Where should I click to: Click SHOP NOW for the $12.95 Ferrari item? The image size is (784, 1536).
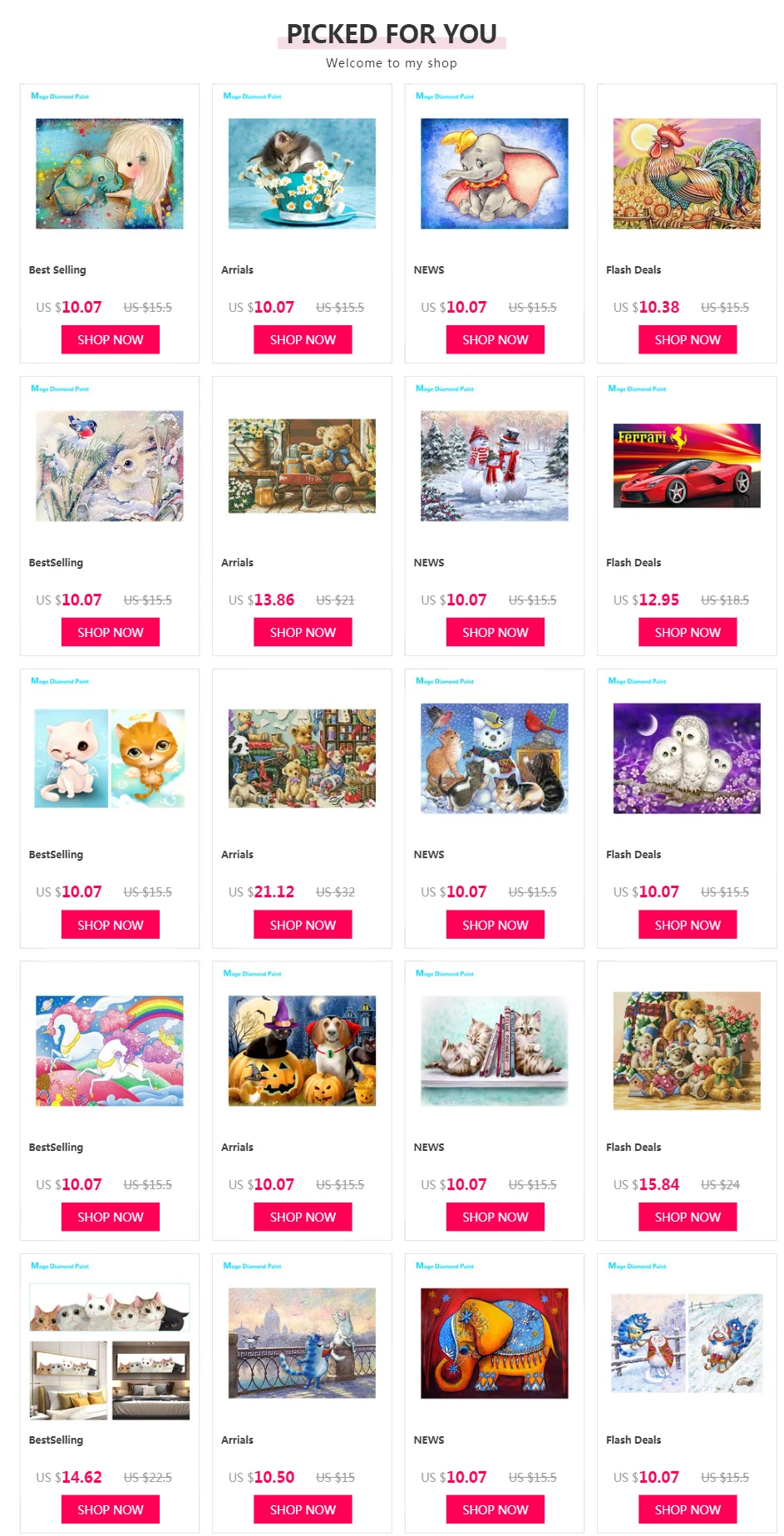(688, 632)
